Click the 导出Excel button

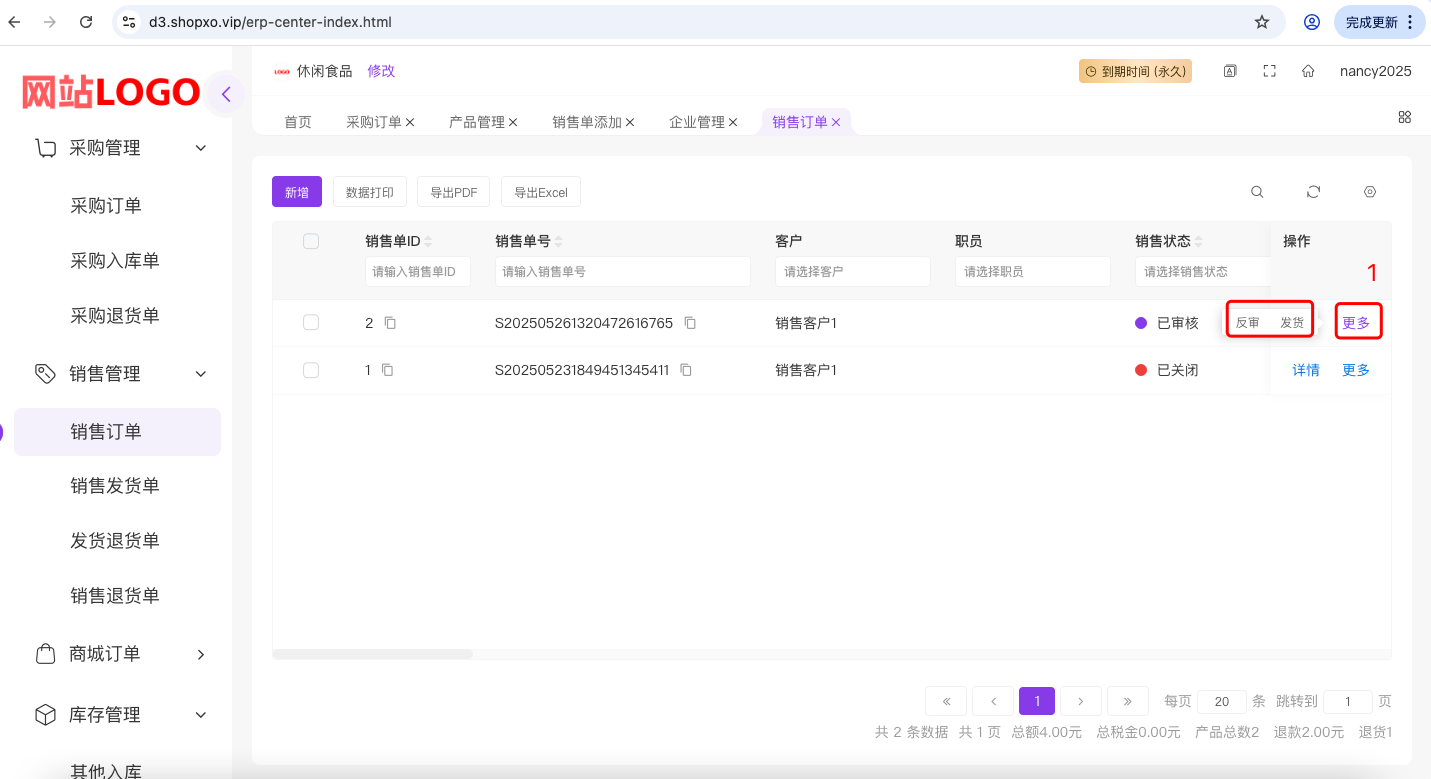[541, 192]
